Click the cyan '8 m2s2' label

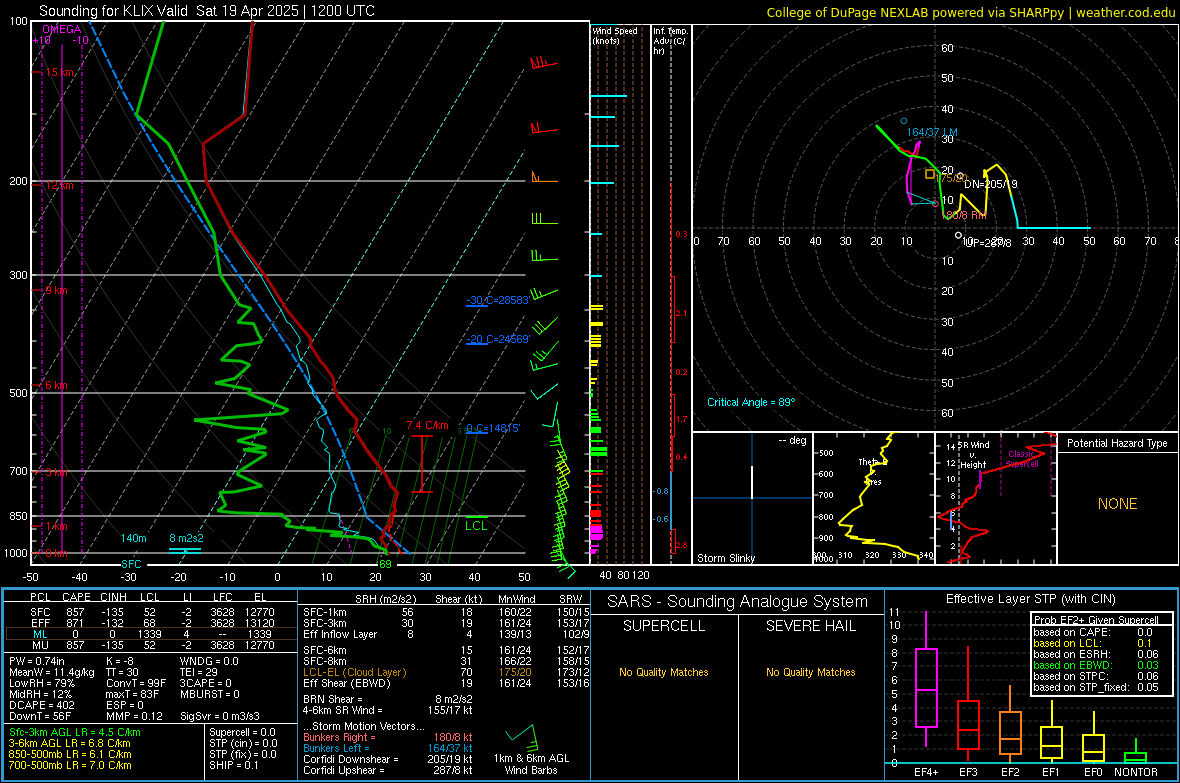(186, 538)
